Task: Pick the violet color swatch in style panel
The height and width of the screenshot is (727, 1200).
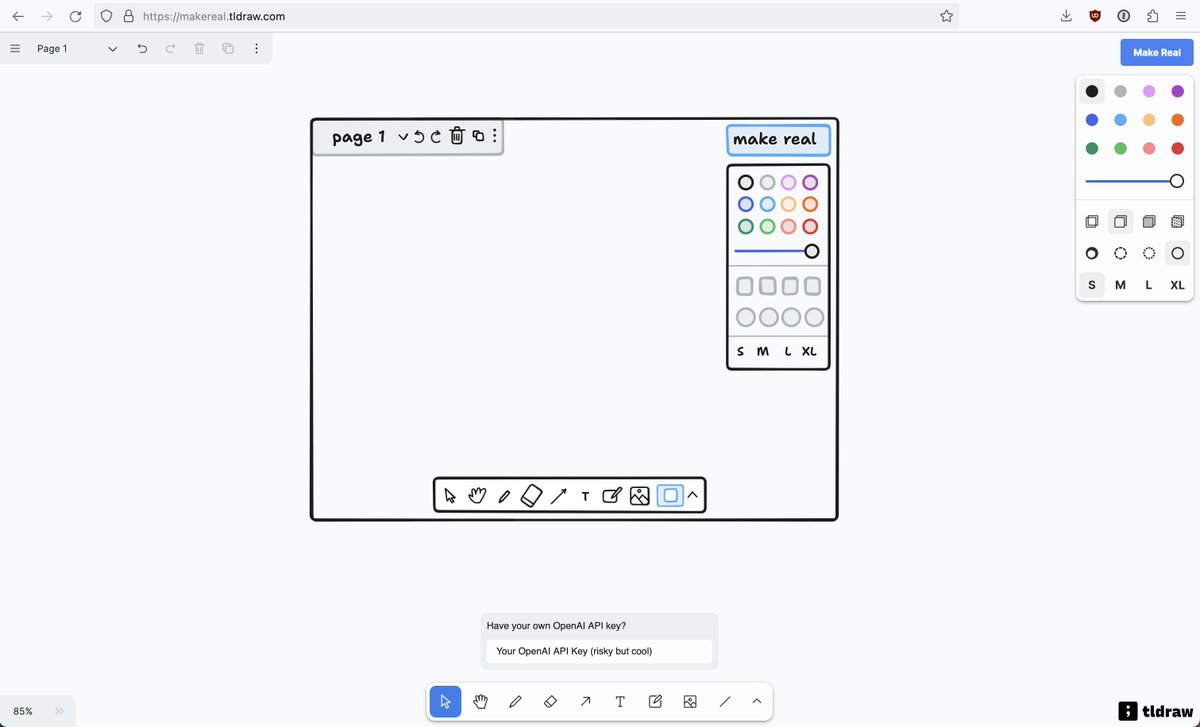Action: [x=1177, y=91]
